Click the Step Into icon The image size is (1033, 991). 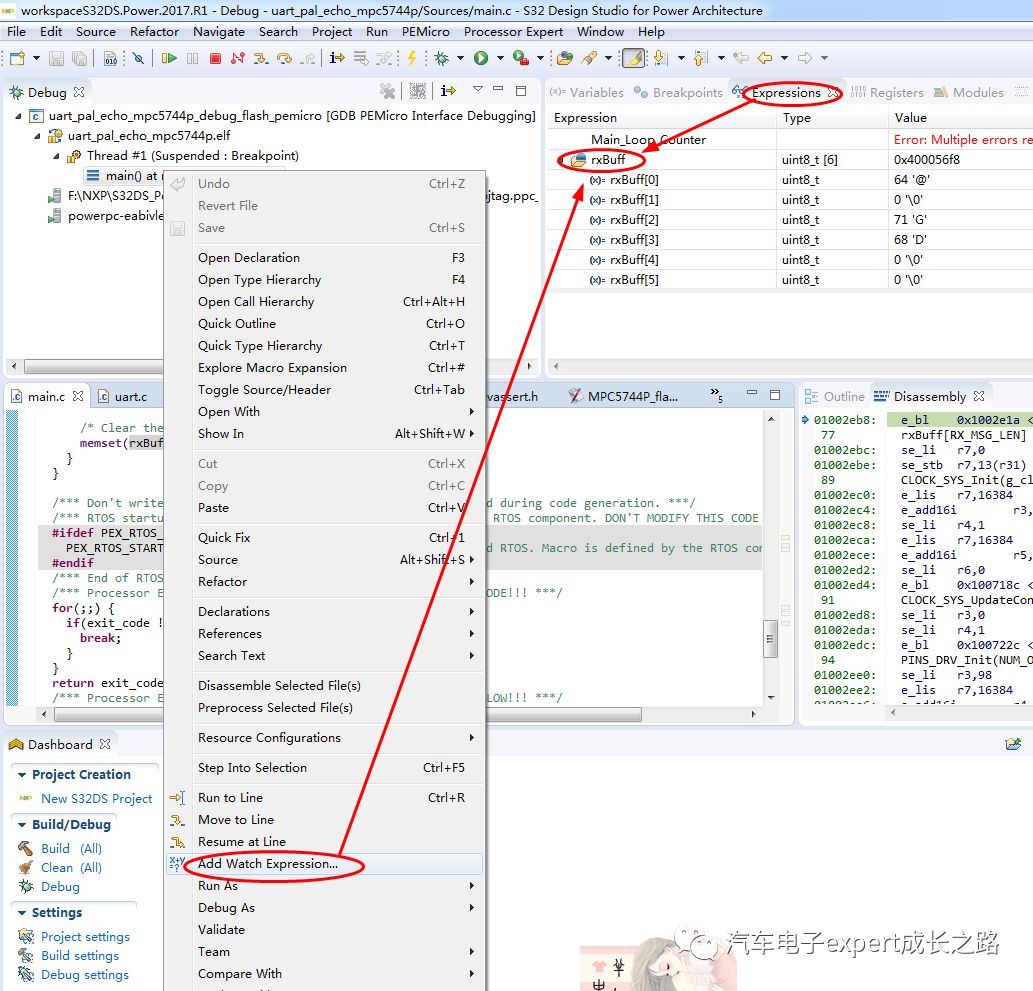pyautogui.click(x=261, y=58)
